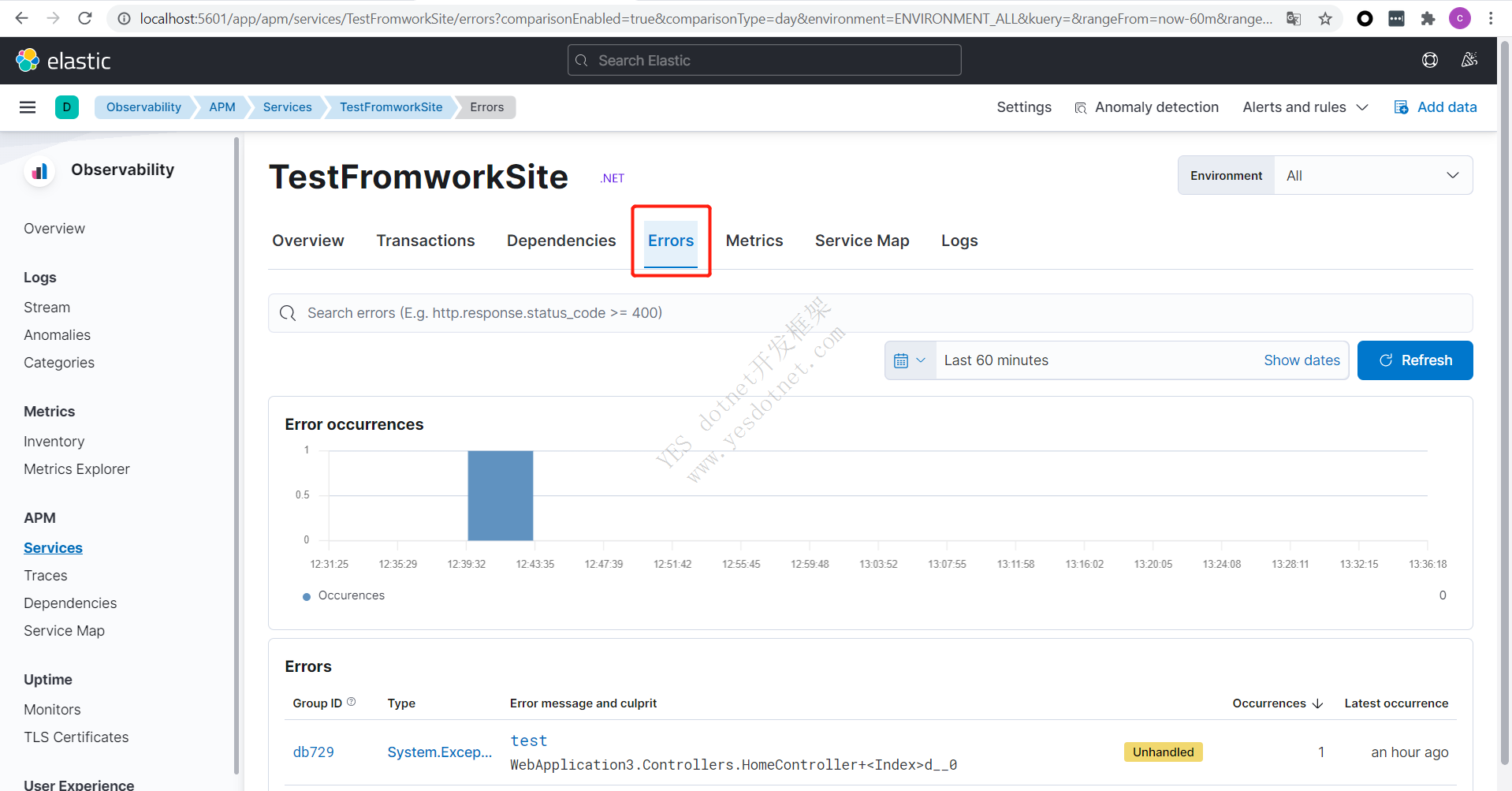Open the calendar quick date menu
This screenshot has height=791, width=1512.
point(910,360)
